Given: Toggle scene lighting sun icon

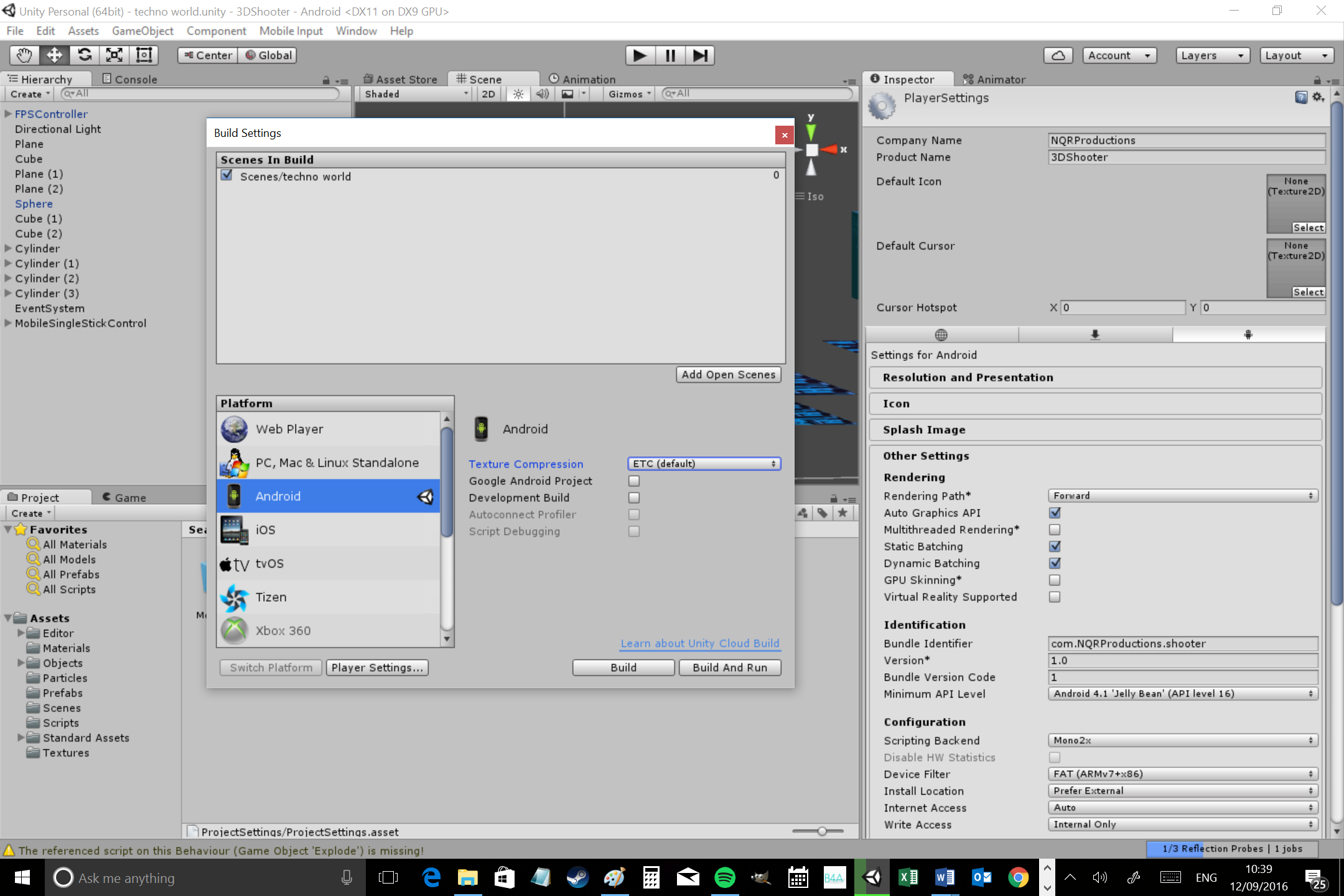Looking at the screenshot, I should [518, 94].
